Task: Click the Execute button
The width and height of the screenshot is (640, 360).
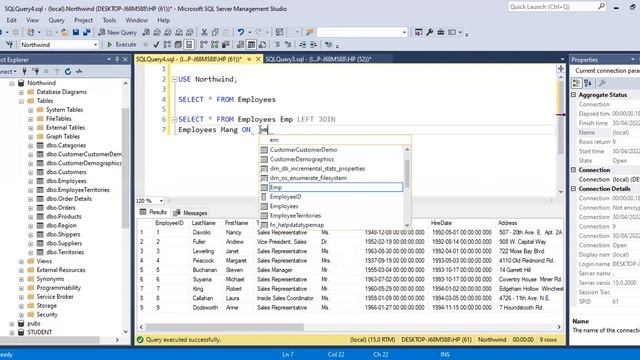Action: [121, 44]
